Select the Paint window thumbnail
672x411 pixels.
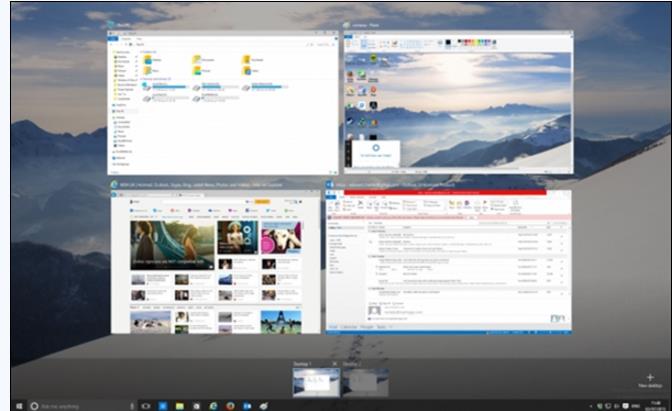tap(459, 102)
